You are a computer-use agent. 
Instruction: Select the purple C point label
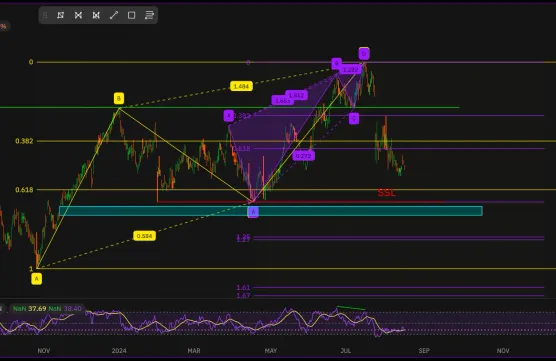354,118
